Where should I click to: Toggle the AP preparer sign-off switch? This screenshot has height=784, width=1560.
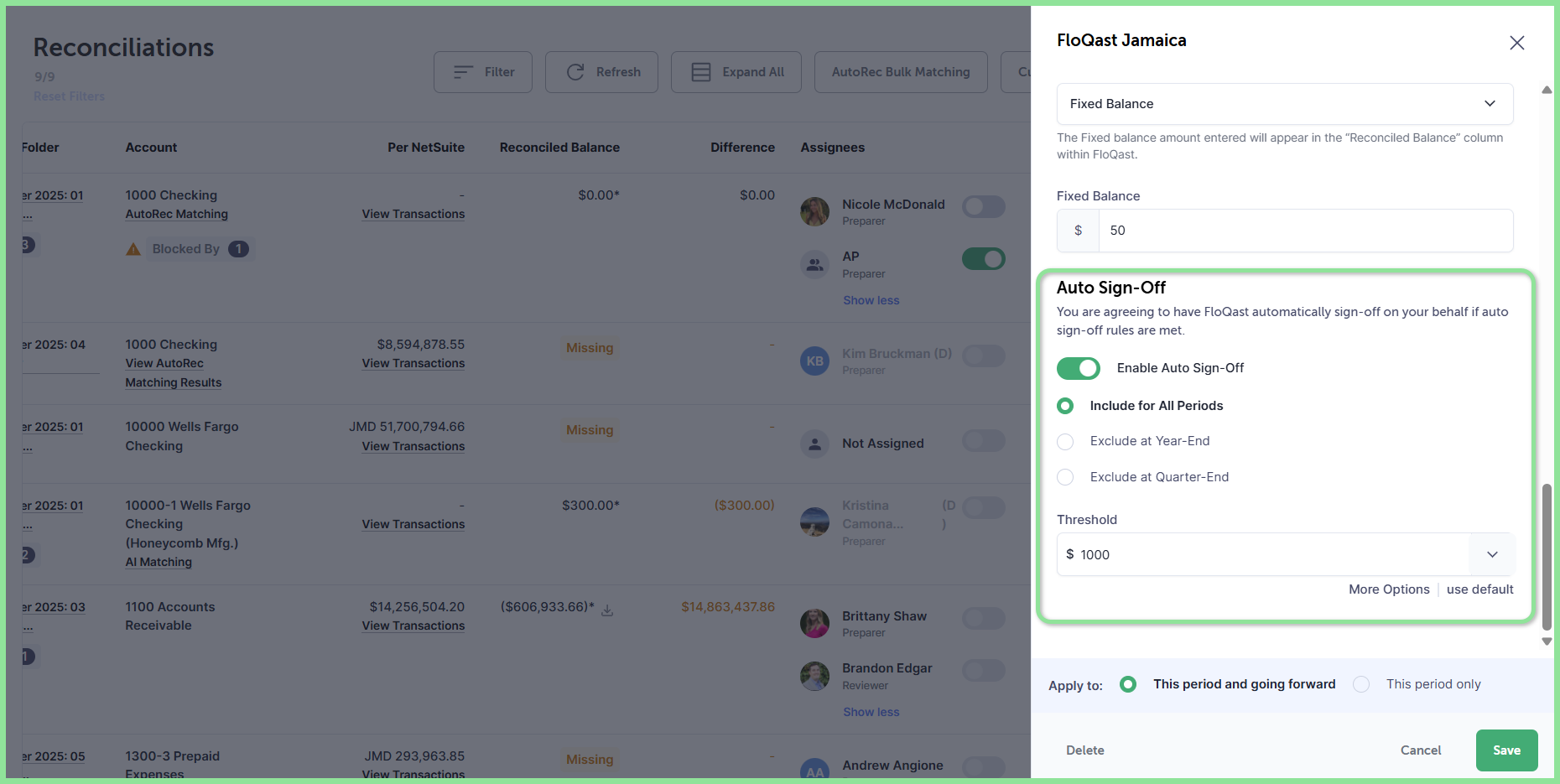pyautogui.click(x=984, y=258)
